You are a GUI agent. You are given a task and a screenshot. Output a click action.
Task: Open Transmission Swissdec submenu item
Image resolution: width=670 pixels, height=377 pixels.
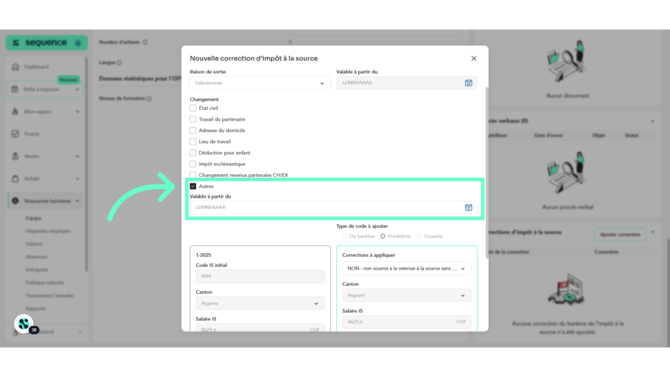click(x=50, y=295)
